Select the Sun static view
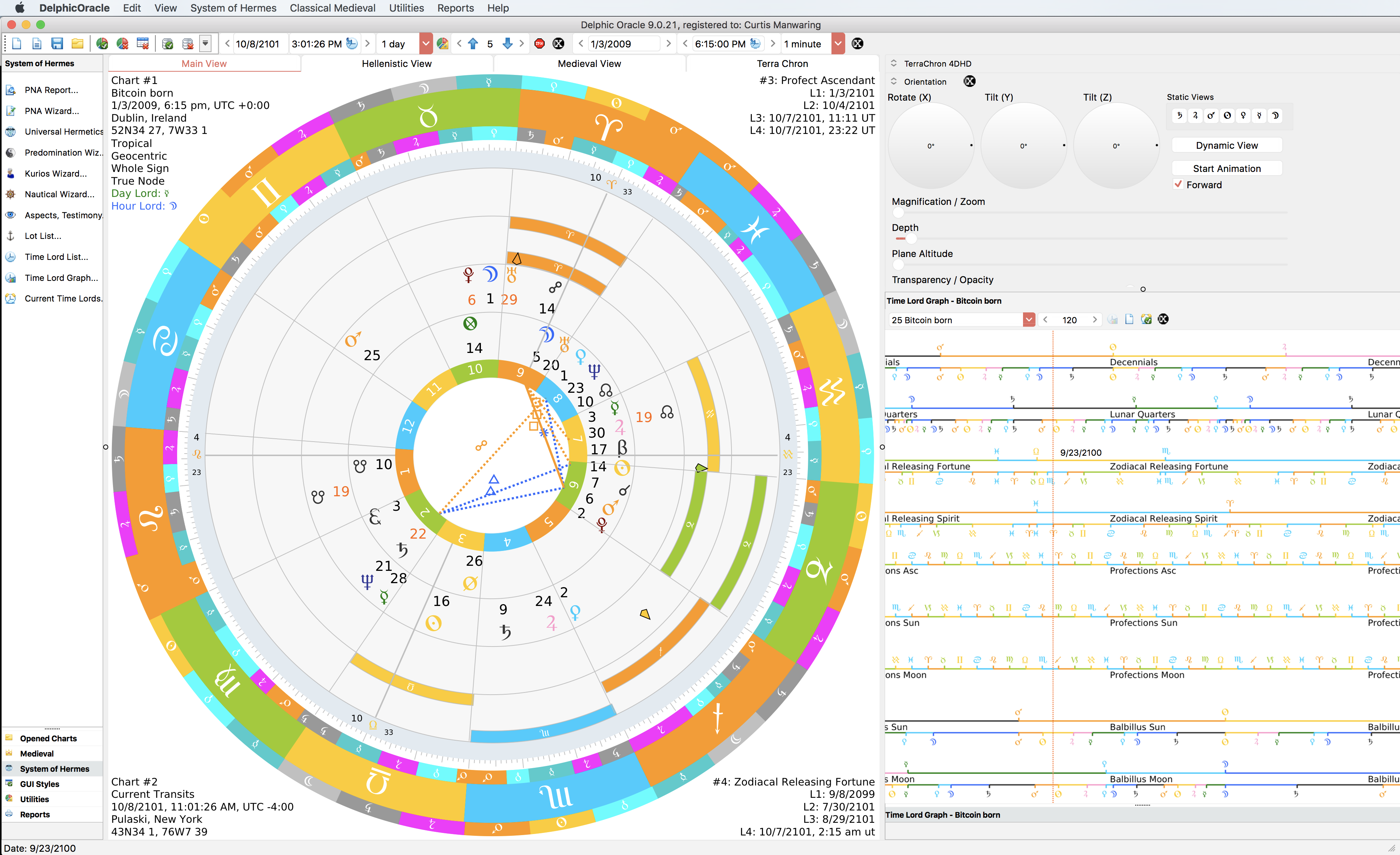This screenshot has height=855, width=1400. coord(1227,115)
